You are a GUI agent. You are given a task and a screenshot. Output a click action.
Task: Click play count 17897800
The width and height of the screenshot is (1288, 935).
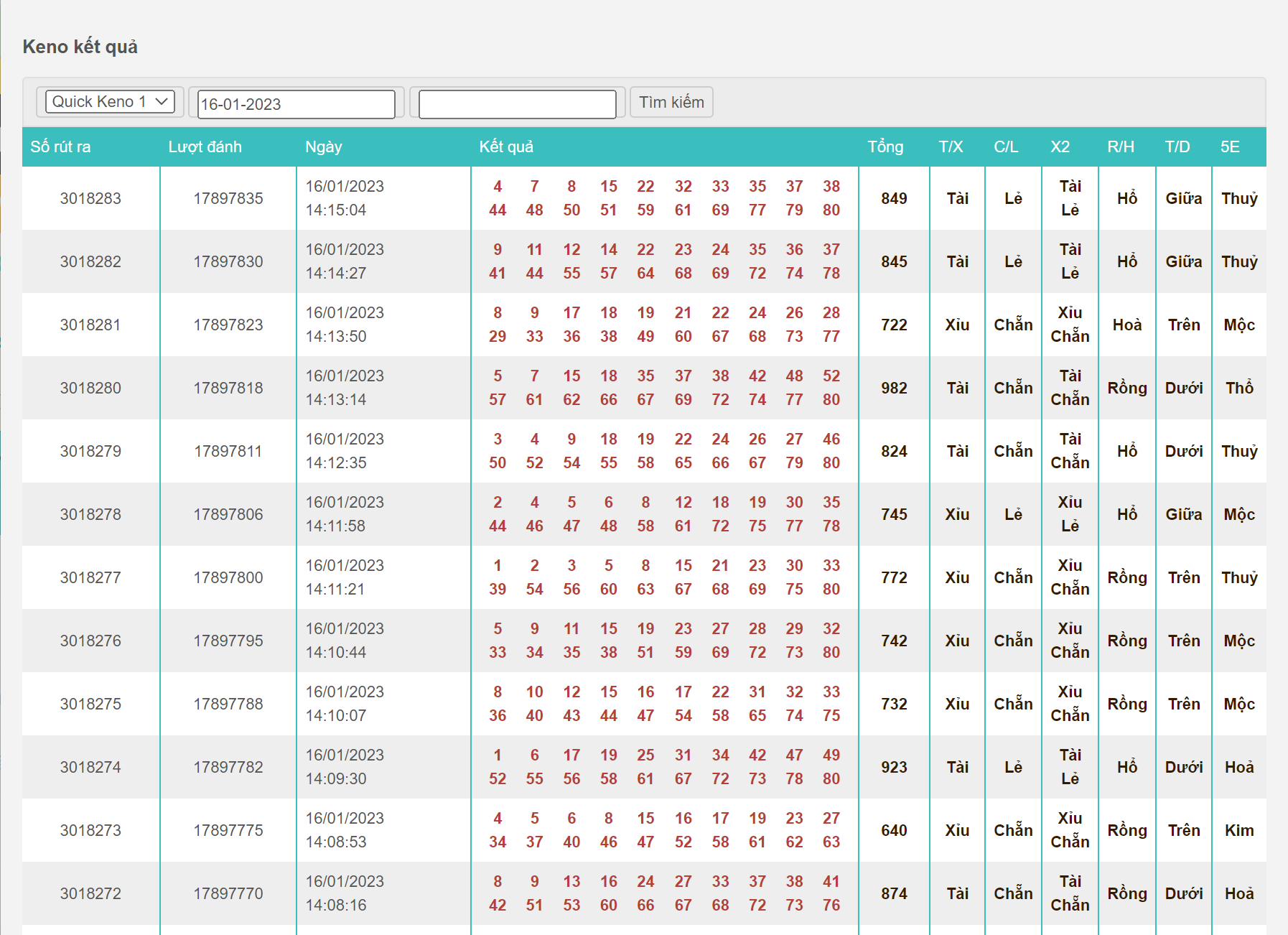coord(228,577)
